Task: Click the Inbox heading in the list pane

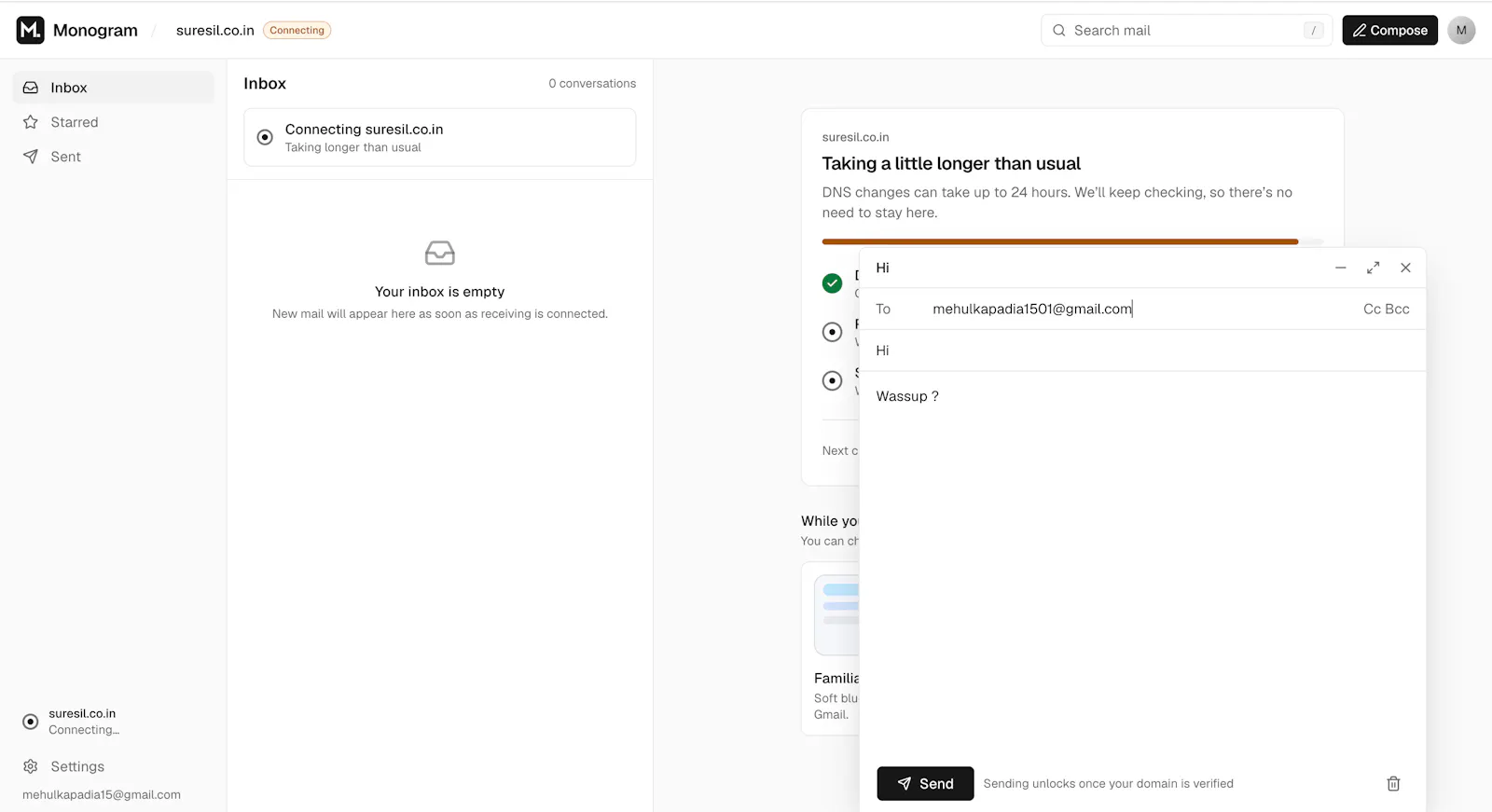Action: [265, 84]
